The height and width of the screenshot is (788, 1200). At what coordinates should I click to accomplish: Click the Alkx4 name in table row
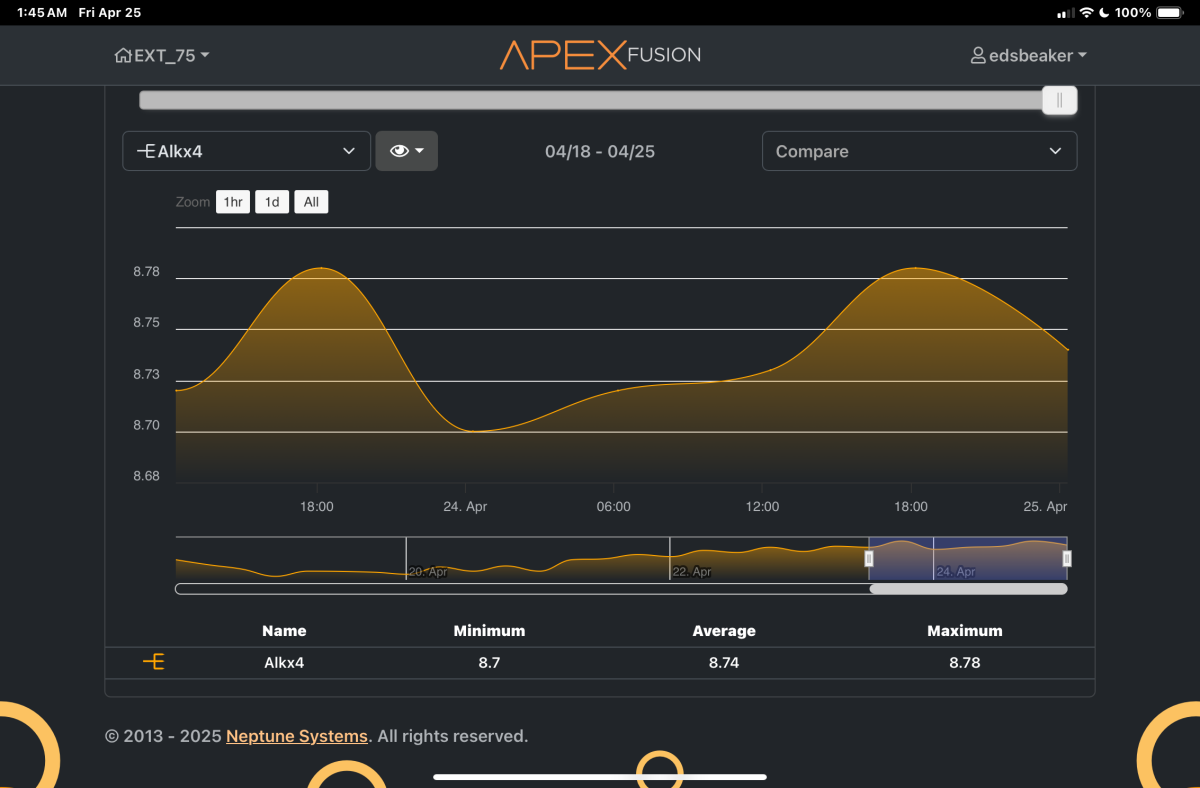pyautogui.click(x=284, y=662)
